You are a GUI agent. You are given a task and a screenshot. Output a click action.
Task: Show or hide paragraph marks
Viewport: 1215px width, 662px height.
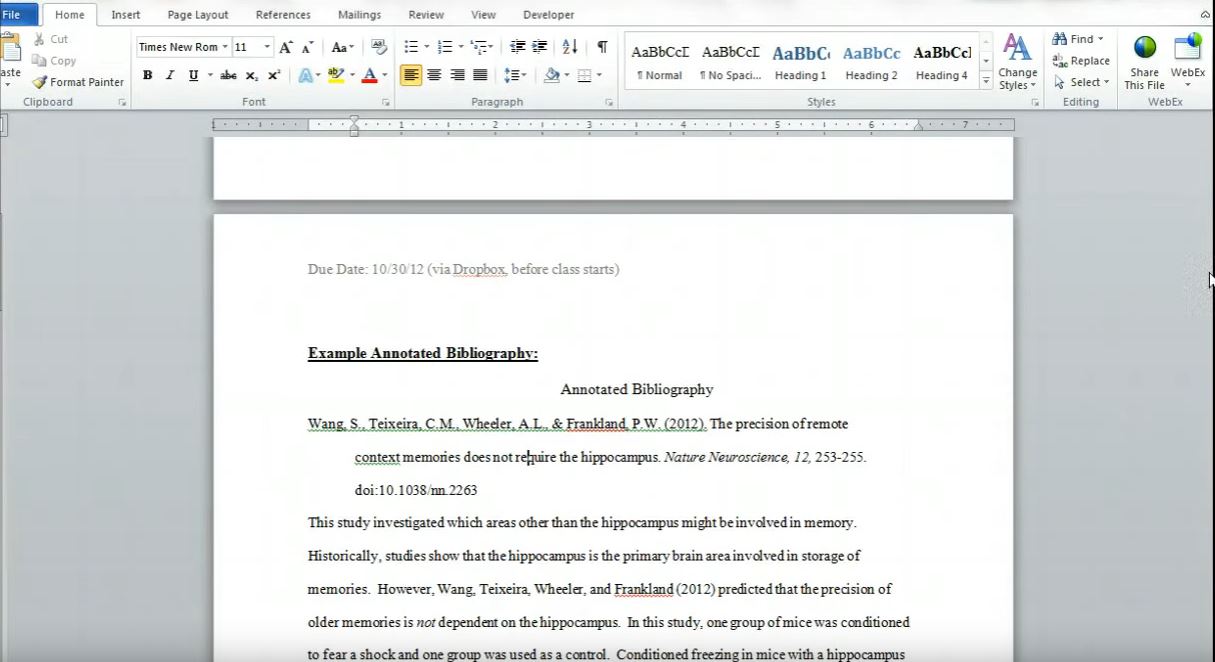(x=602, y=47)
